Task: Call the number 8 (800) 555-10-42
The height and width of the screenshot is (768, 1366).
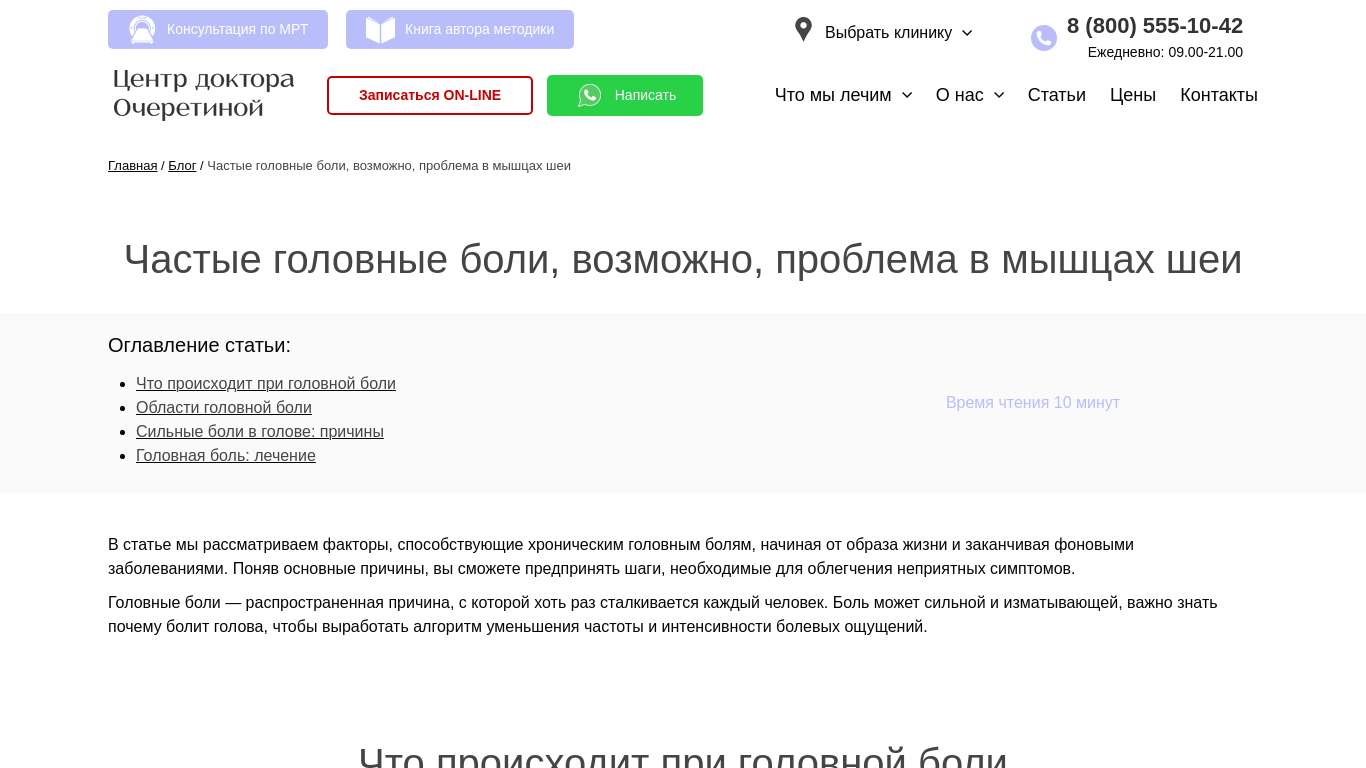Action: click(x=1154, y=26)
